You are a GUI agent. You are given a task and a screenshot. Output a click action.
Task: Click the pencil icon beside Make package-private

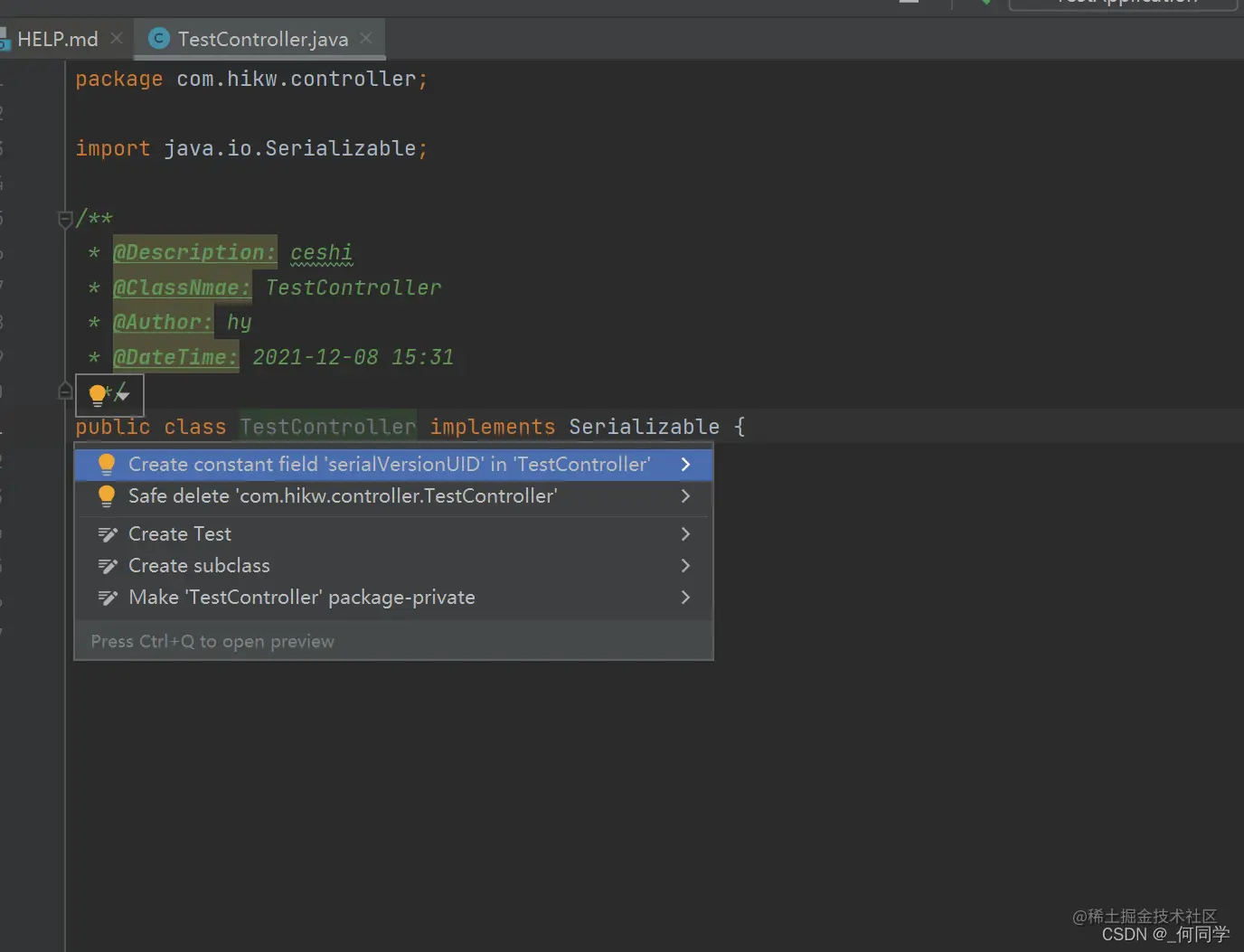(108, 598)
